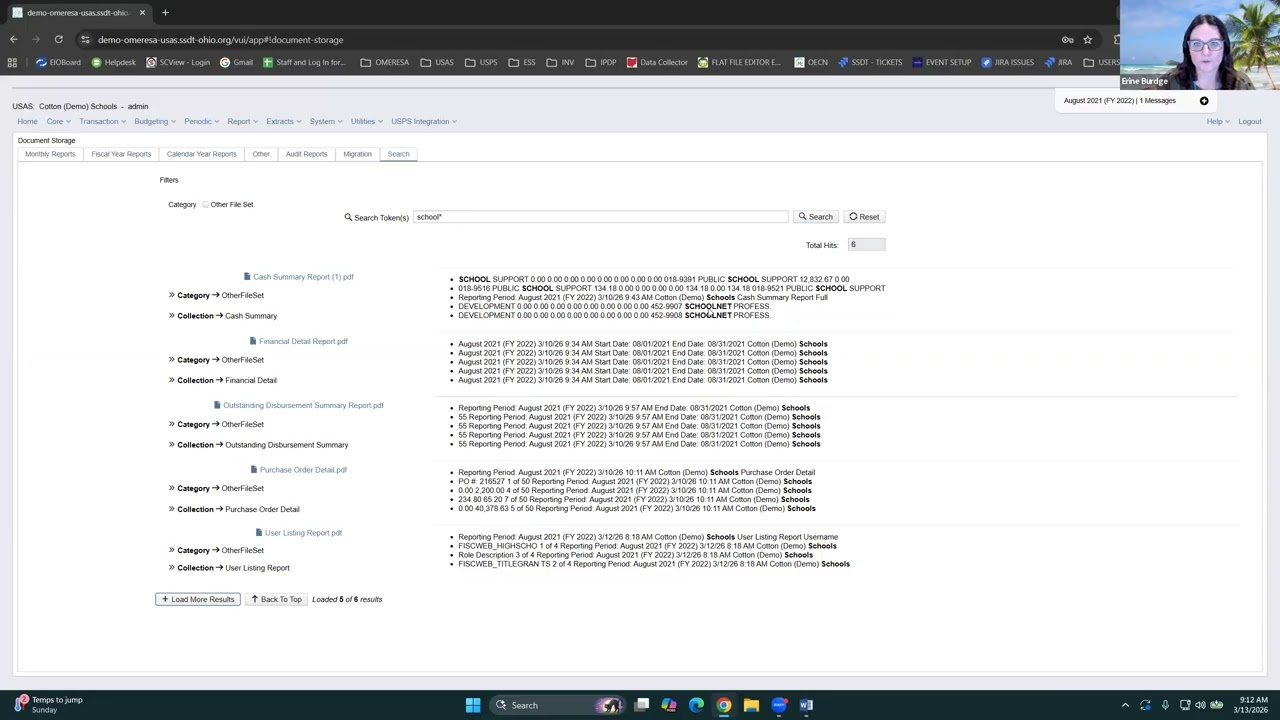Viewport: 1280px width, 720px height.
Task: Click Back To Top button
Action: click(275, 599)
